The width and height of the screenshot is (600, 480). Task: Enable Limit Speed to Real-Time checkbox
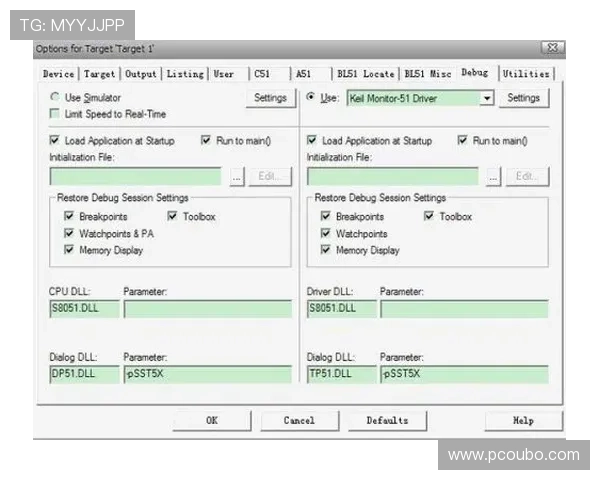coord(55,114)
